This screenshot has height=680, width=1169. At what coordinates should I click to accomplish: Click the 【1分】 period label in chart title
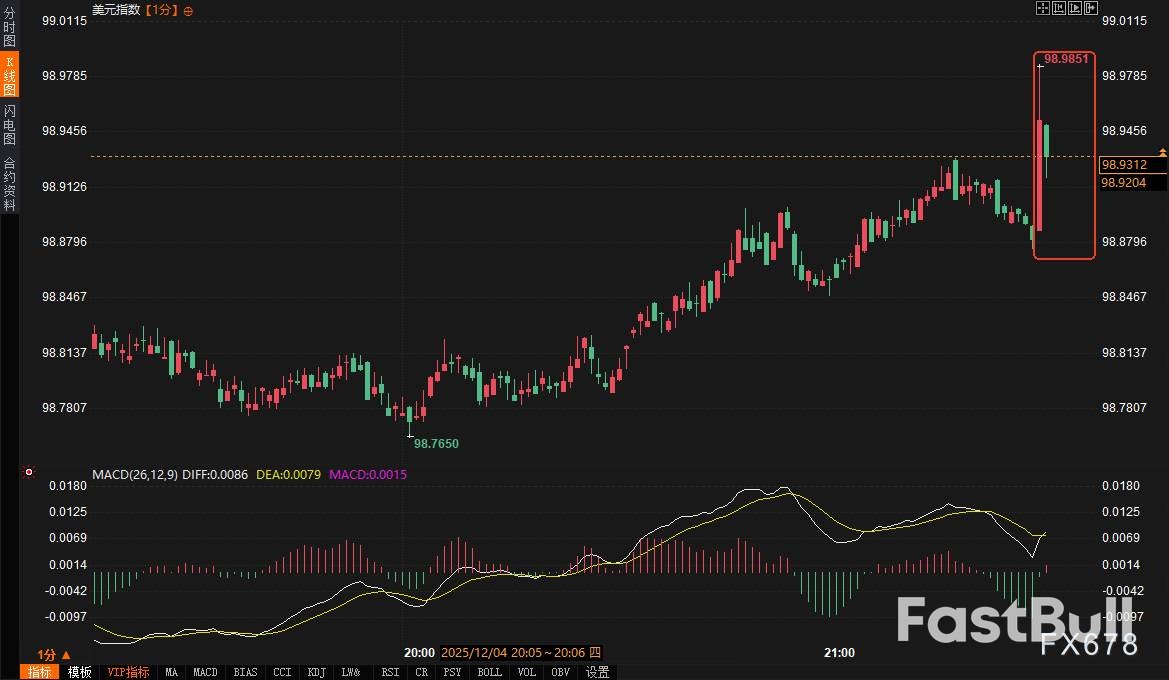click(x=162, y=10)
